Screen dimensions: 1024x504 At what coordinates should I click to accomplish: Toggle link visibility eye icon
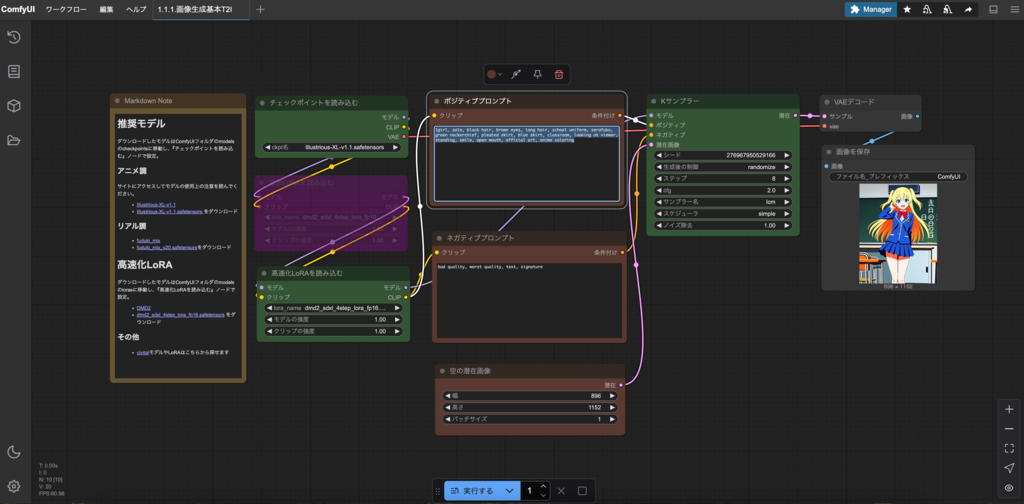click(x=1009, y=488)
